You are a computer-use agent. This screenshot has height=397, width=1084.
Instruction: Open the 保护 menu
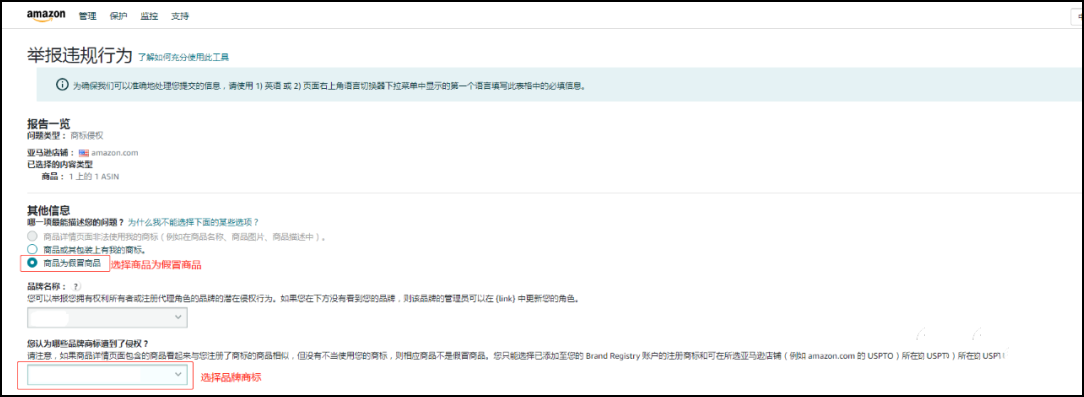[119, 16]
